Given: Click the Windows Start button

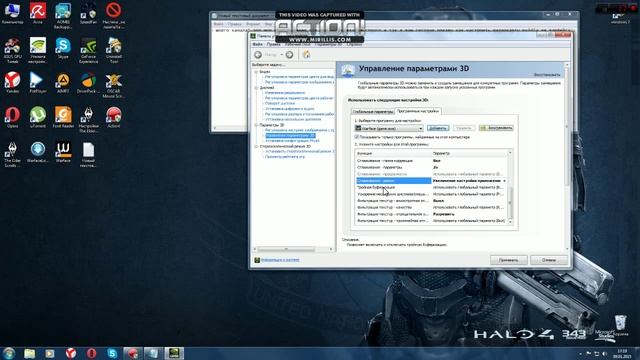Looking at the screenshot, I should click(9, 353).
